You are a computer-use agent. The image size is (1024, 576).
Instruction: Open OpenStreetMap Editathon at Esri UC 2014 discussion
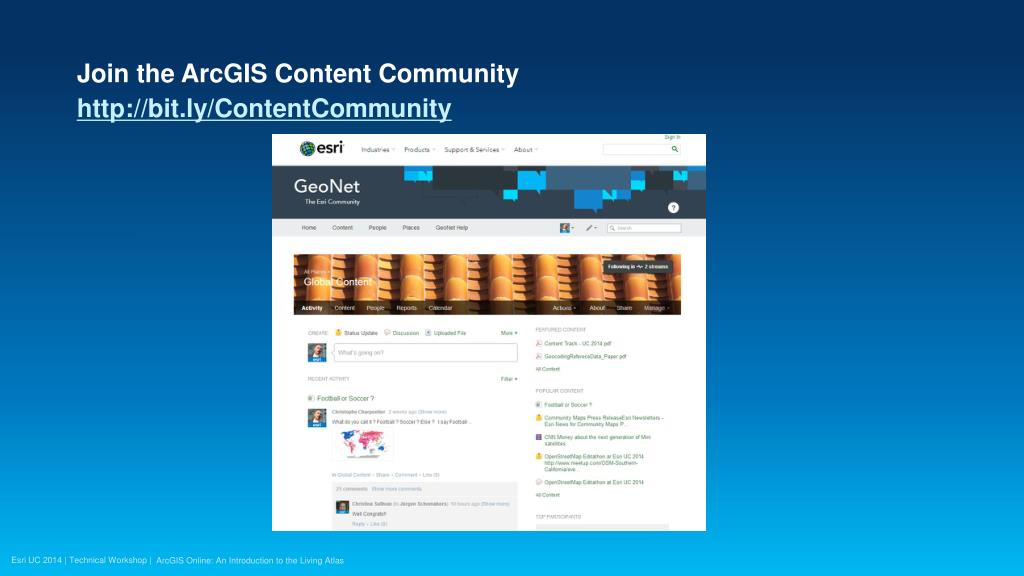point(594,483)
